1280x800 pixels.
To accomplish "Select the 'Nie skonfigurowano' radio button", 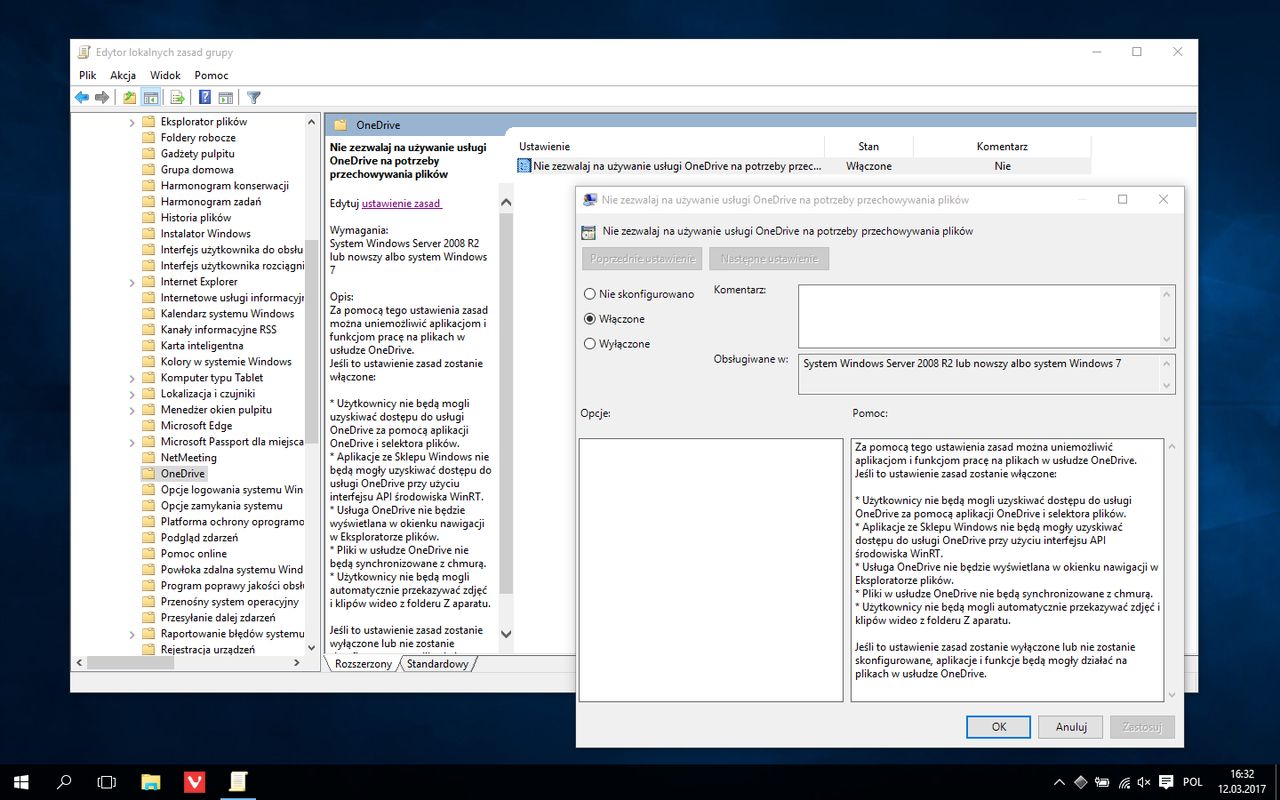I will 590,294.
